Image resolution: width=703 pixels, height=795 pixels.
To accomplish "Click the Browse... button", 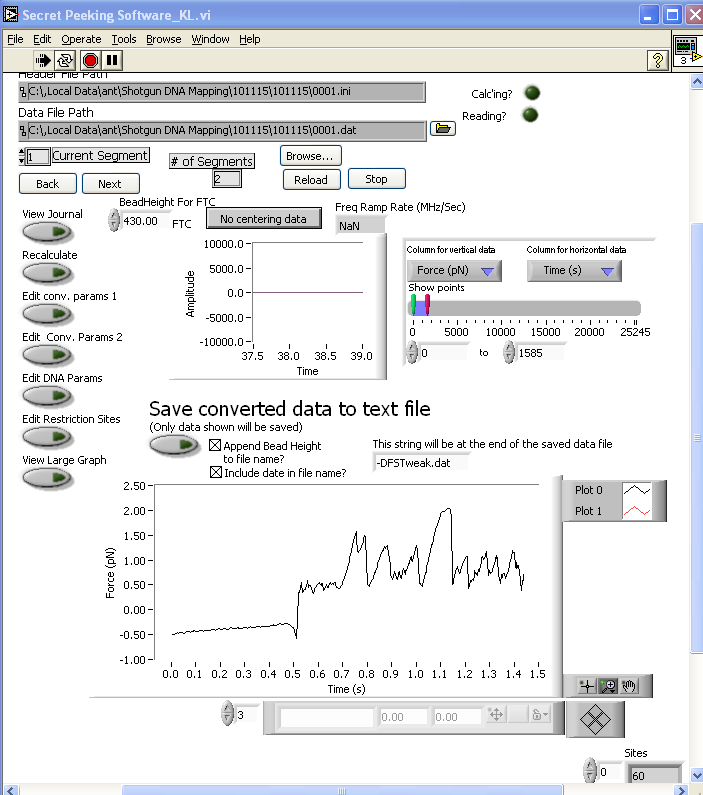I will 311,156.
